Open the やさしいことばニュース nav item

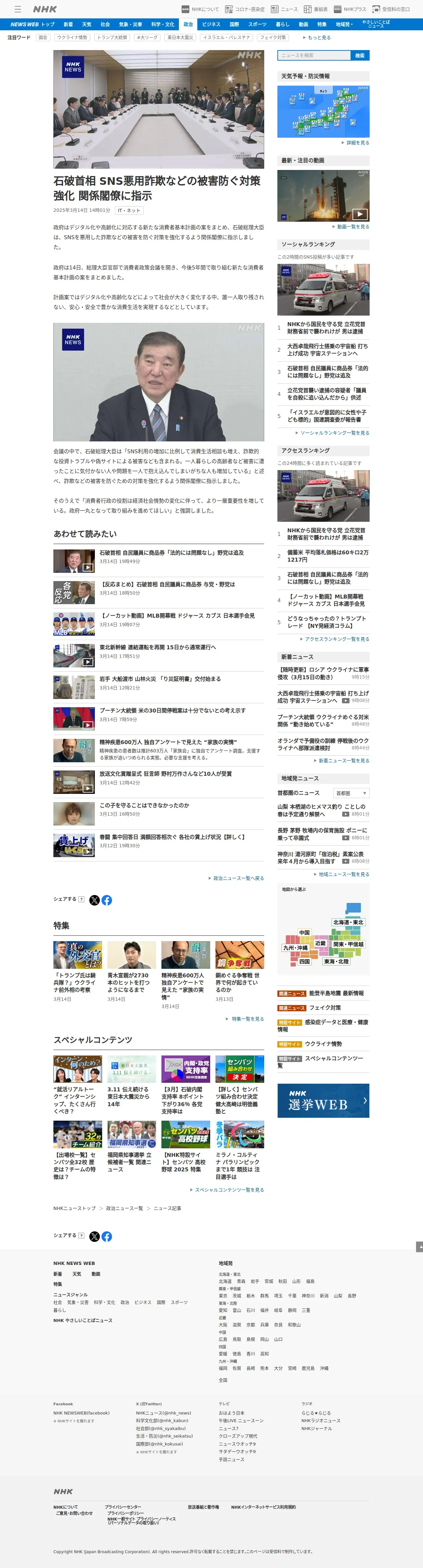click(376, 24)
